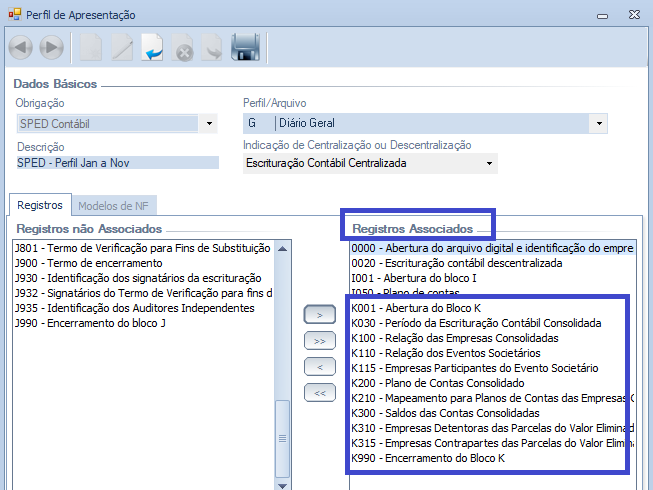The height and width of the screenshot is (490, 653).
Task: Select J932 - Signatários do Termo de Verificação
Action: [x=143, y=293]
